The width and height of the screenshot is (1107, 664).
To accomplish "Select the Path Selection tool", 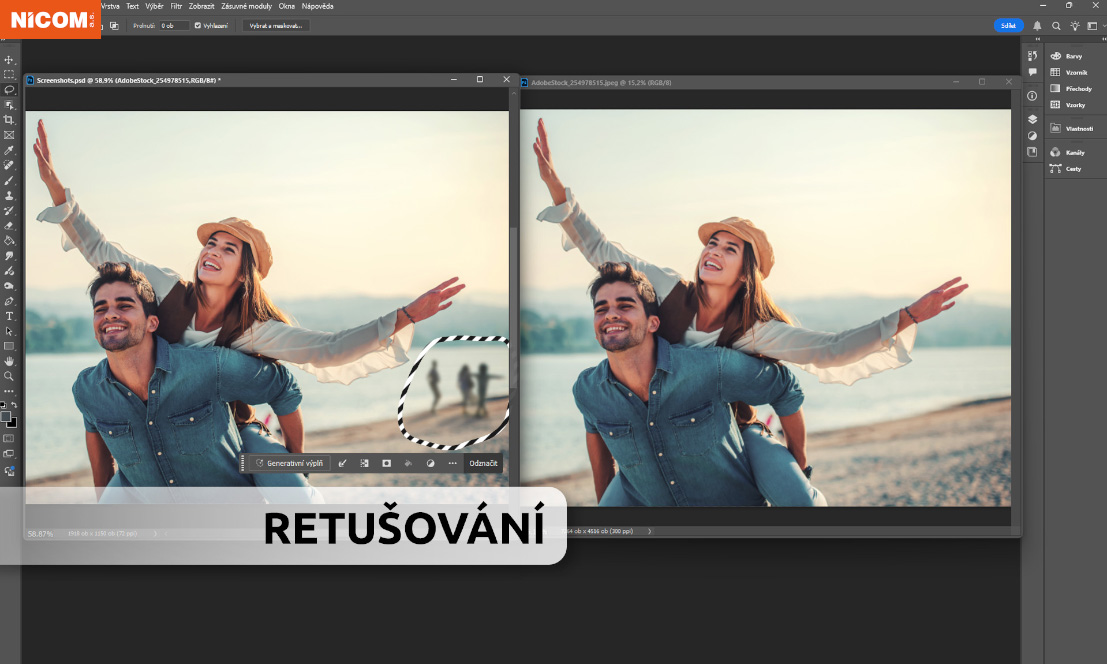I will tap(9, 331).
